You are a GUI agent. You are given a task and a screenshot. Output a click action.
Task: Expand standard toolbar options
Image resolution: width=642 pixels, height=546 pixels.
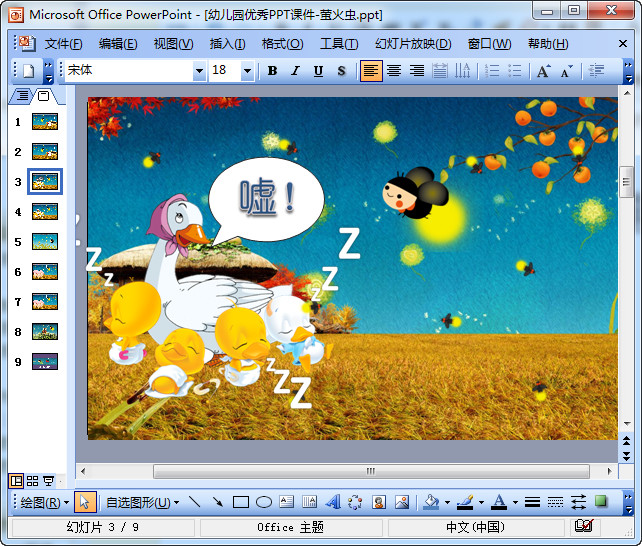coord(48,71)
